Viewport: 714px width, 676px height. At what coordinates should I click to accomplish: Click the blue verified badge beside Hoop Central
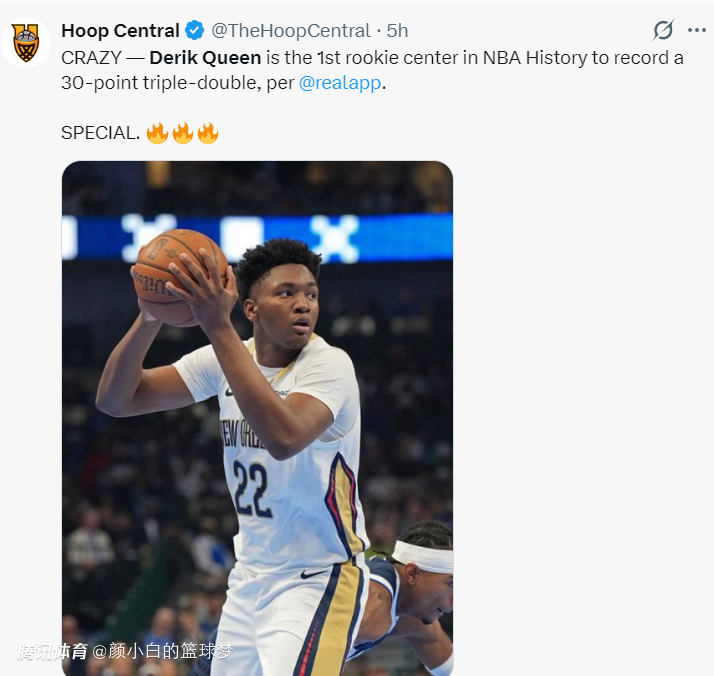tap(194, 31)
